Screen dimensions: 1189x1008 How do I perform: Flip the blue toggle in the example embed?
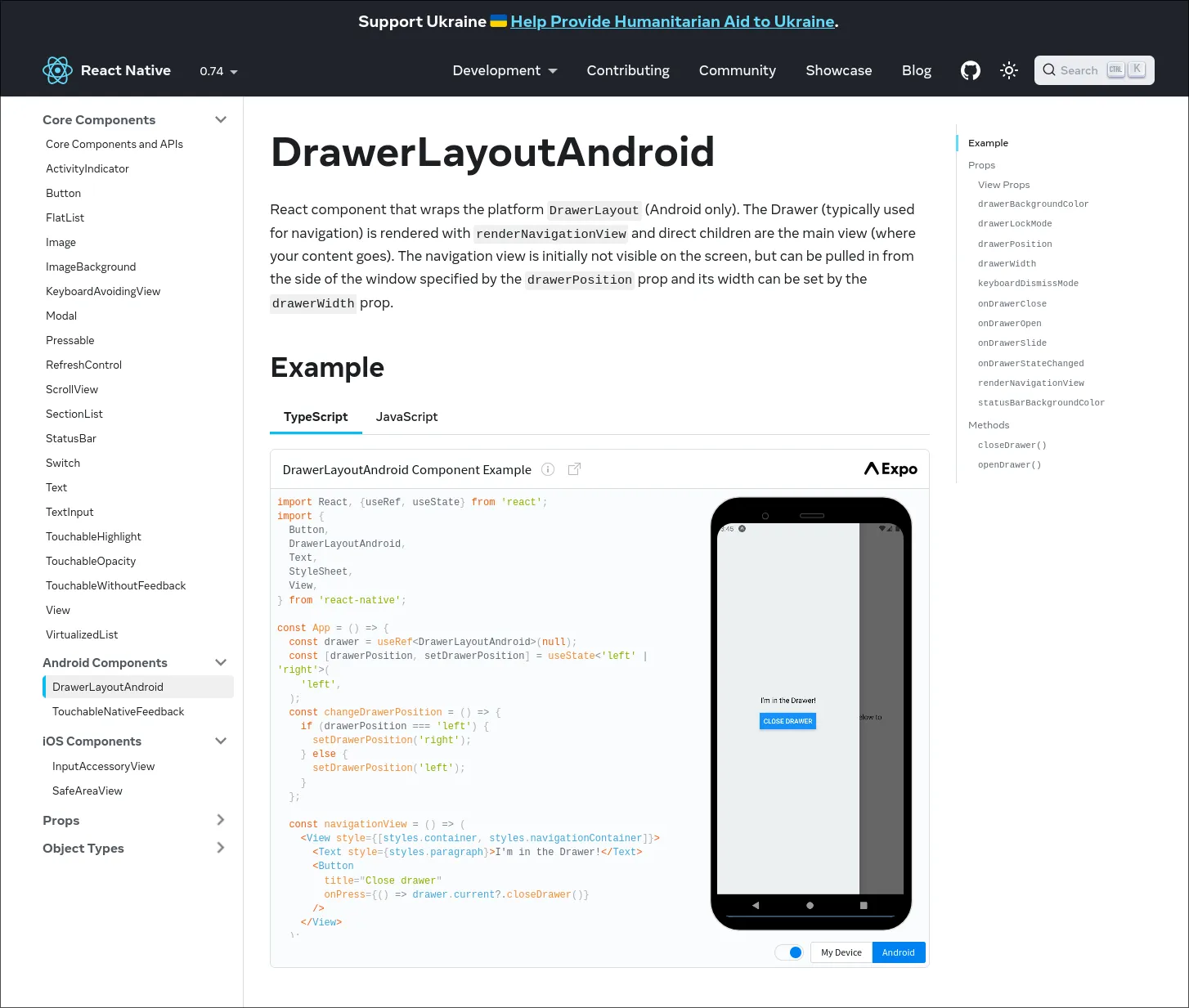click(788, 952)
